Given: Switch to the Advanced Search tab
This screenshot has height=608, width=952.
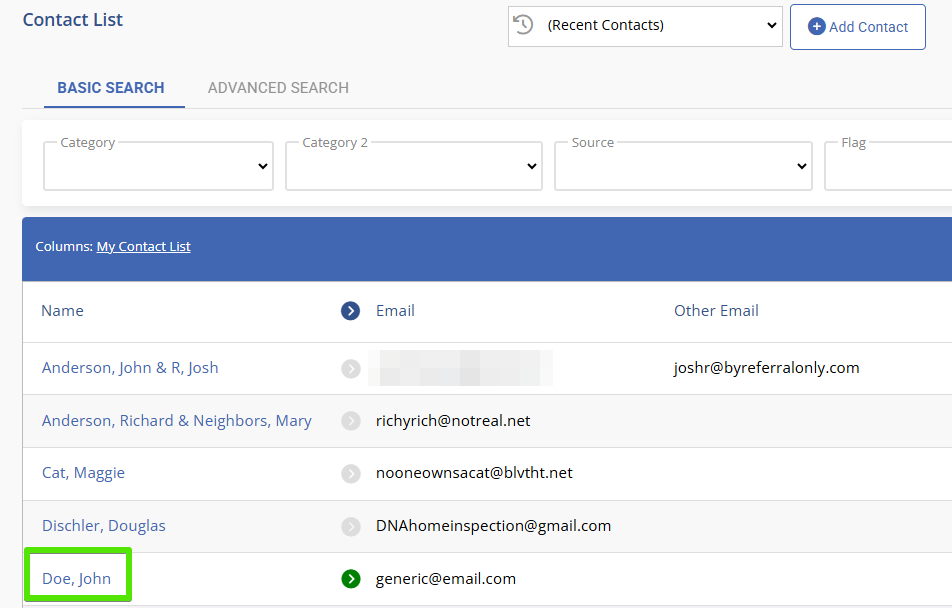Looking at the screenshot, I should tap(278, 88).
